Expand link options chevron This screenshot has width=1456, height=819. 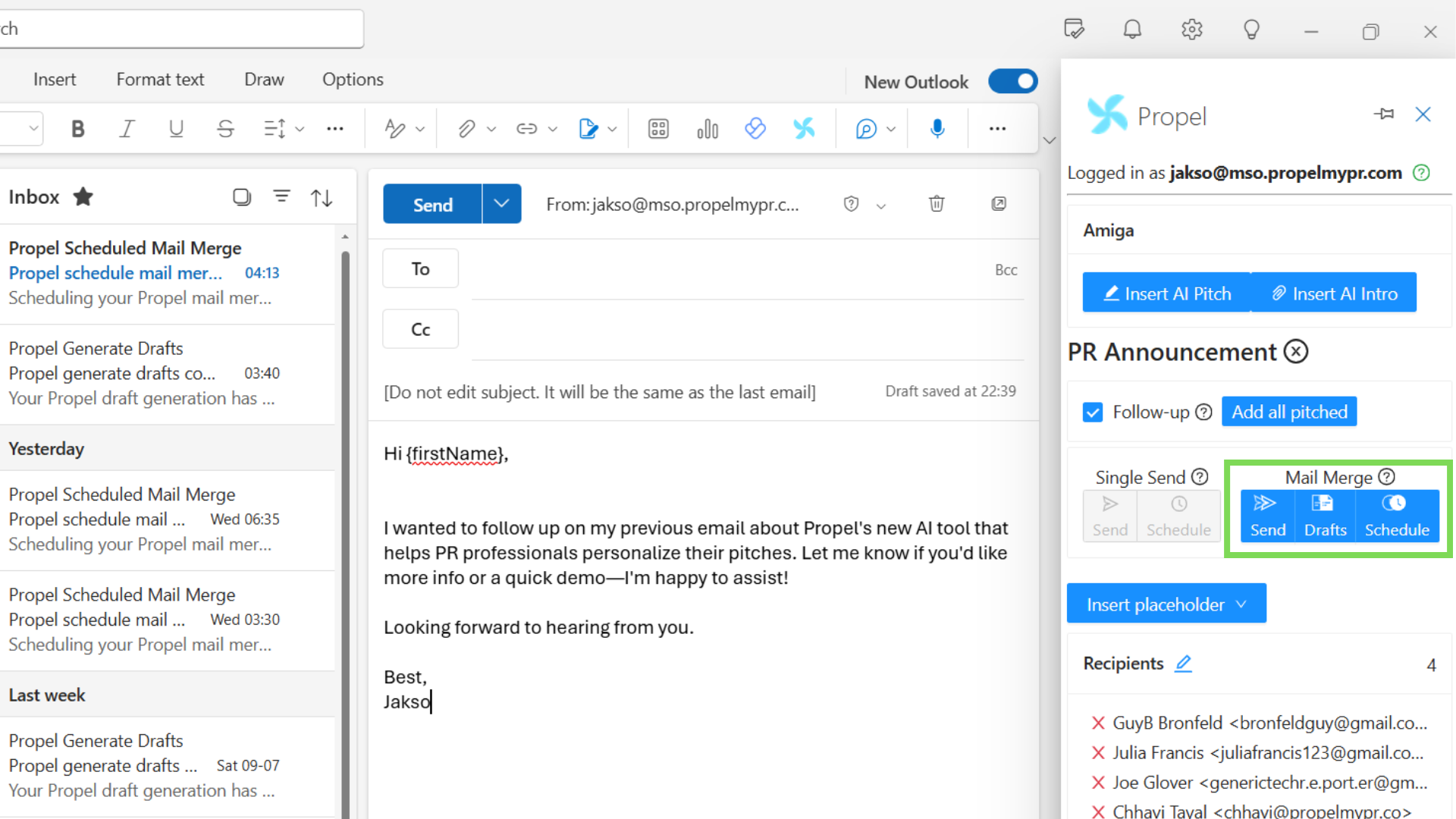[553, 130]
